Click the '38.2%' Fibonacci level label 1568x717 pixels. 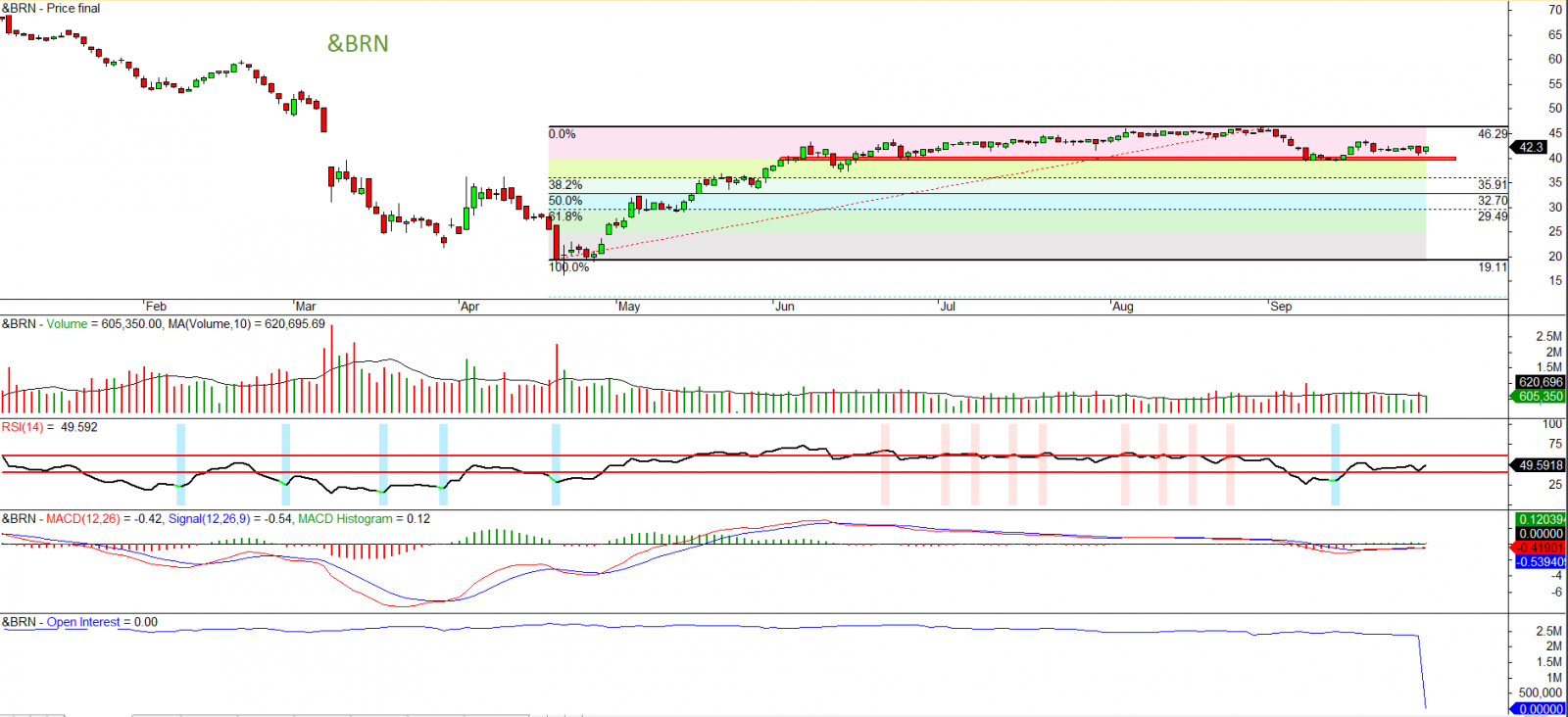click(565, 184)
